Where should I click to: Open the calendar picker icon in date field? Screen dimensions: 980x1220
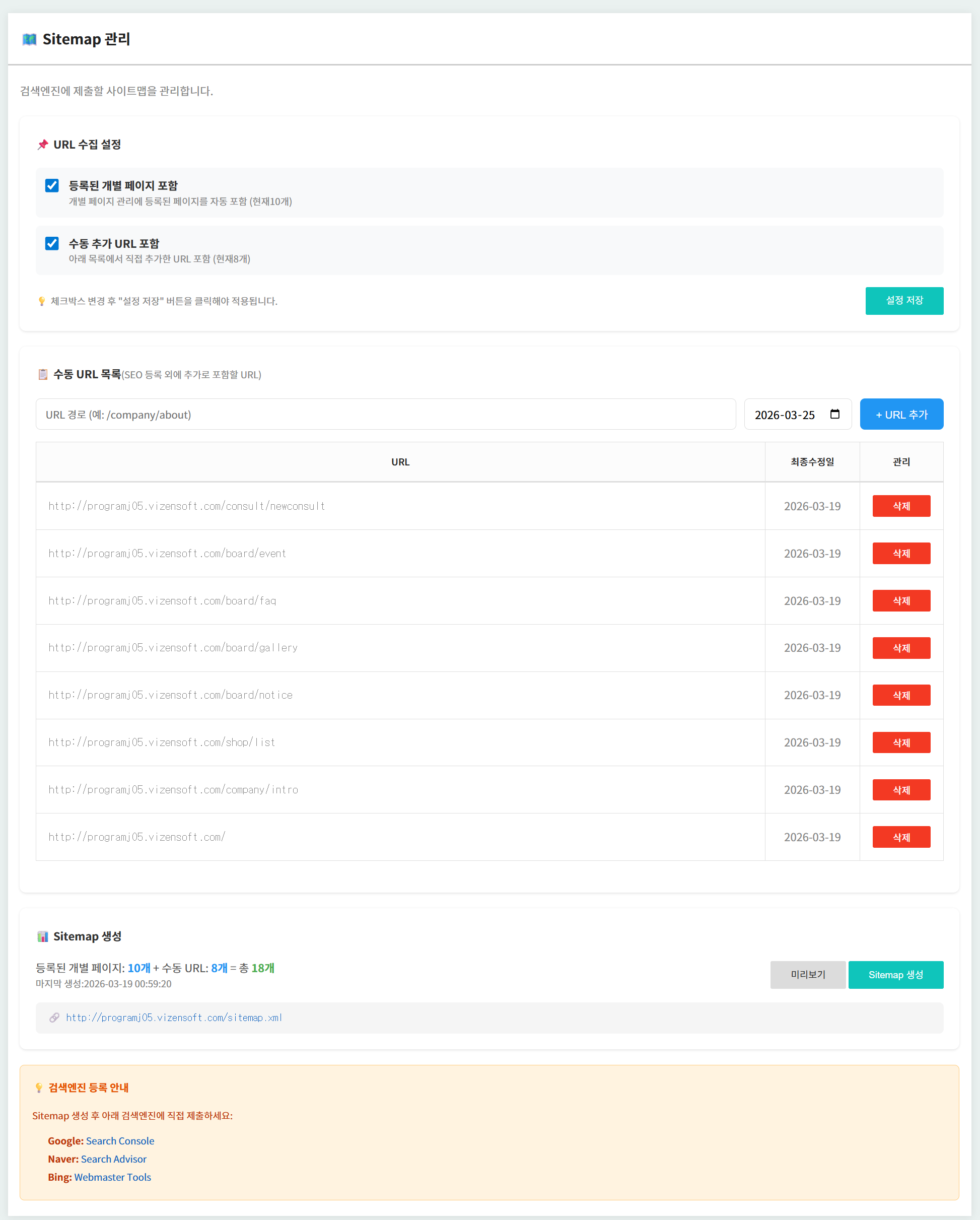coord(834,414)
